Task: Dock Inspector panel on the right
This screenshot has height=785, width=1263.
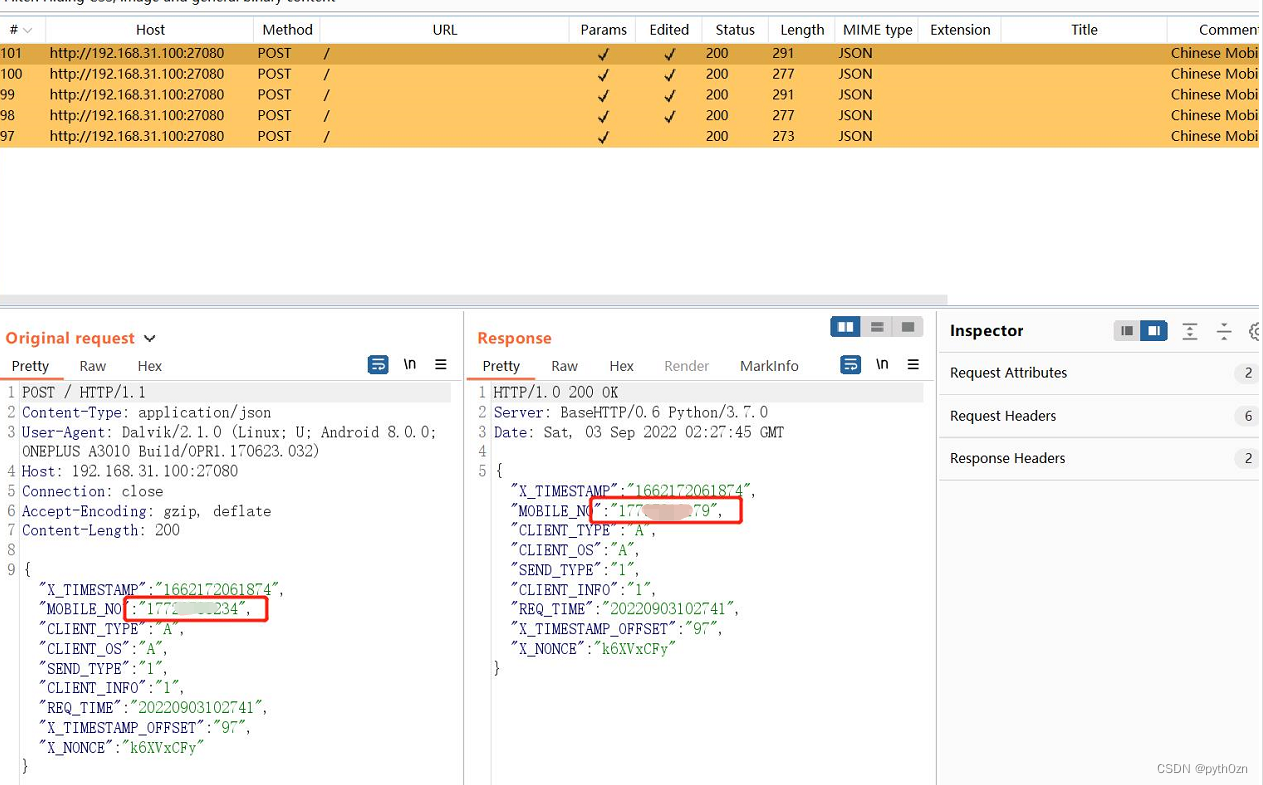Action: 1154,331
